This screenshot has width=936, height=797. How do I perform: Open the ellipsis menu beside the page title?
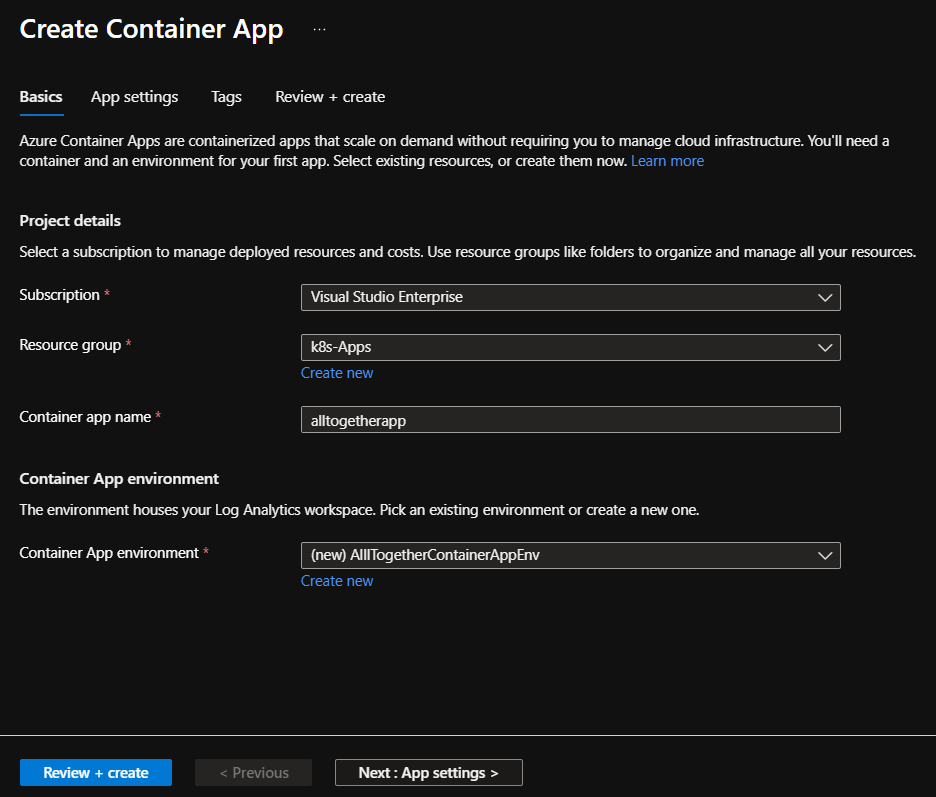pos(319,30)
